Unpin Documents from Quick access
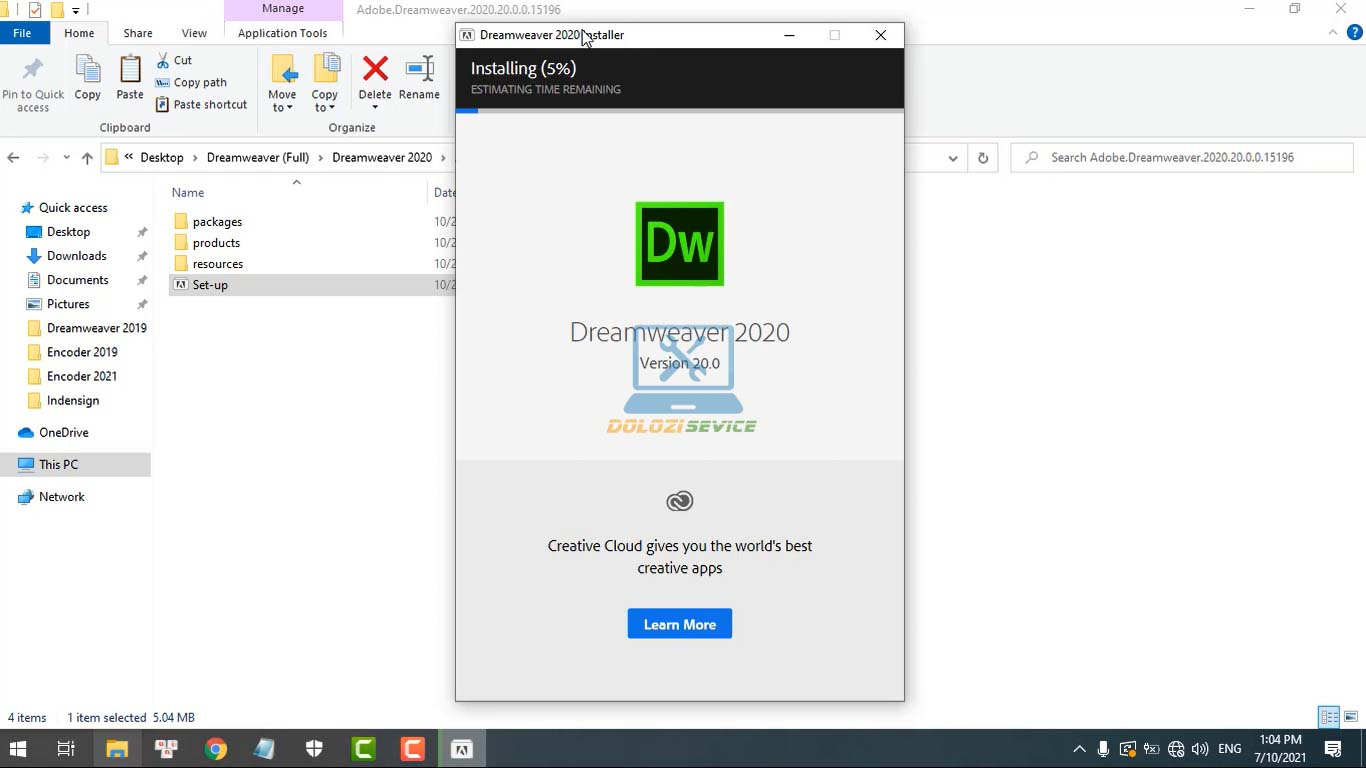This screenshot has height=768, width=1366. 143,280
